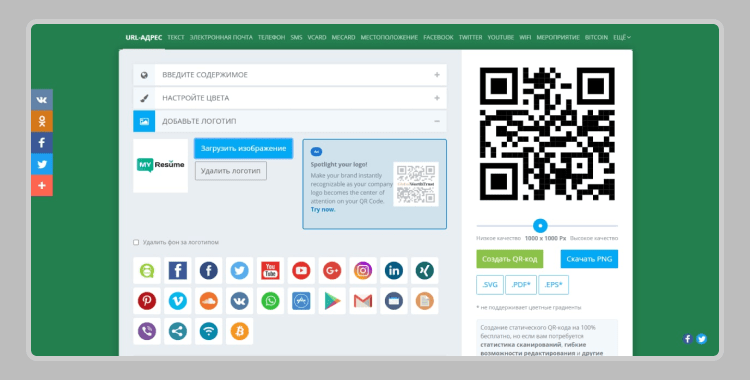Pick the WhatsApp logo

[270, 301]
